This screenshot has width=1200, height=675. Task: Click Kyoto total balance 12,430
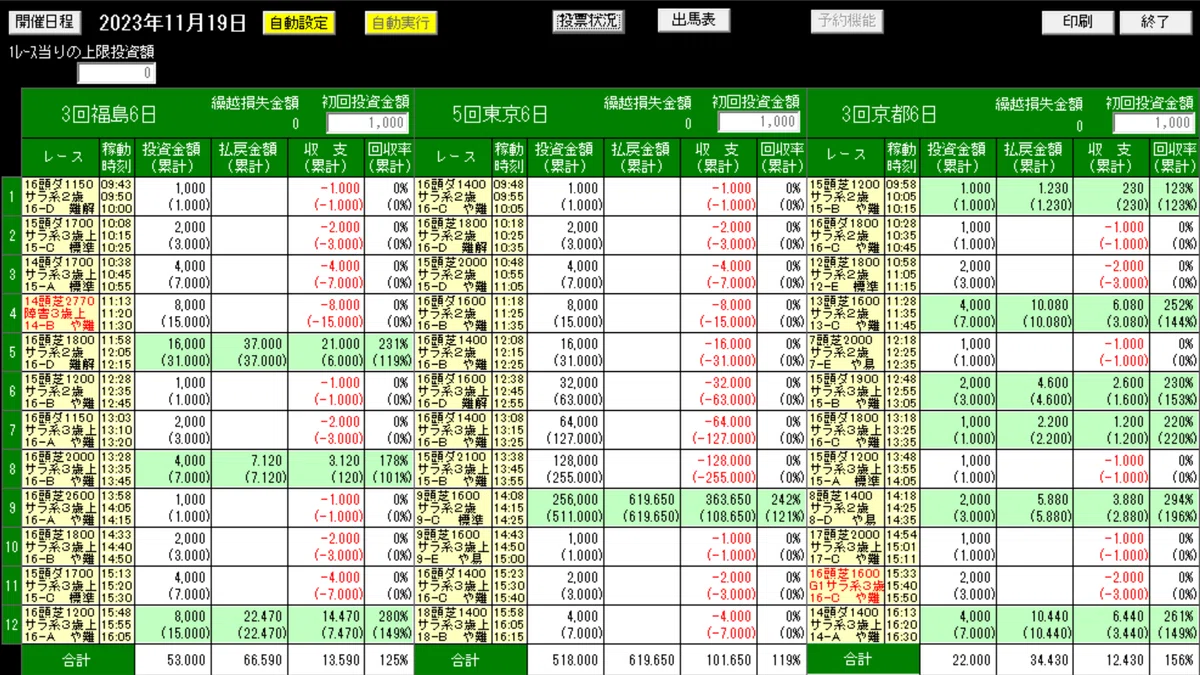tap(1112, 660)
